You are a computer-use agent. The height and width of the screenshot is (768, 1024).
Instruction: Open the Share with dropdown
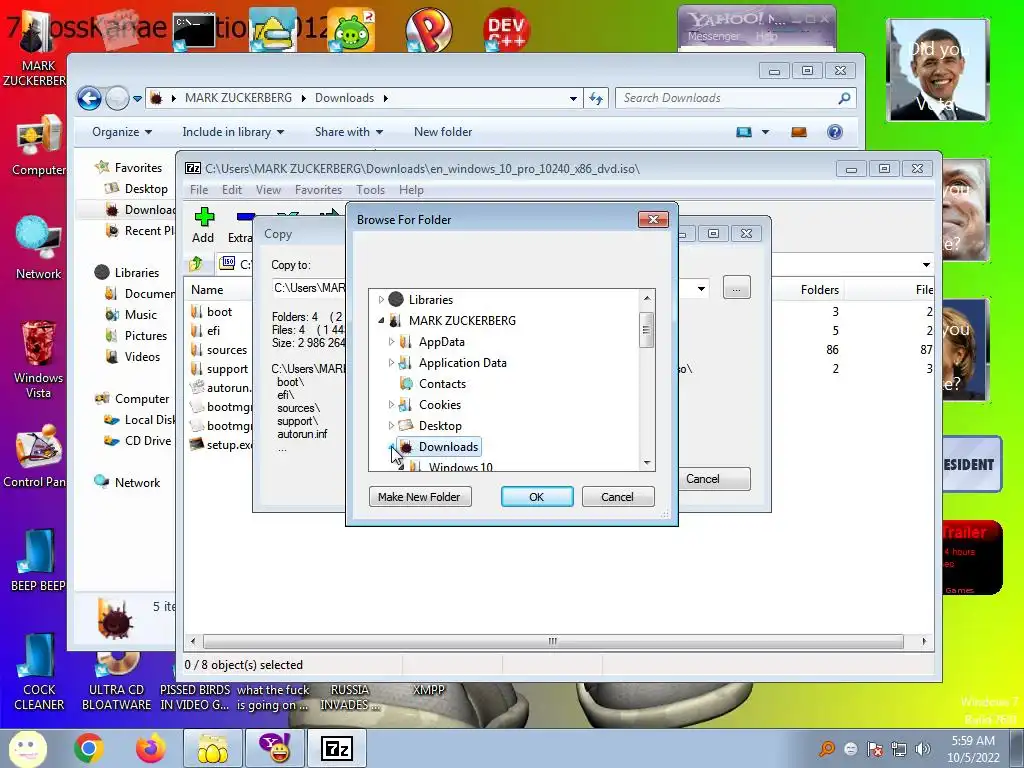point(349,132)
